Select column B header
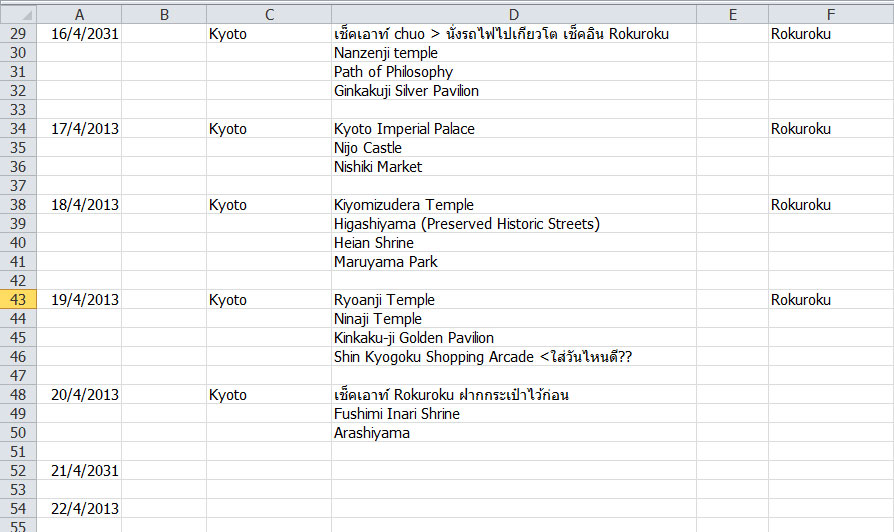The width and height of the screenshot is (894, 532). coord(164,14)
